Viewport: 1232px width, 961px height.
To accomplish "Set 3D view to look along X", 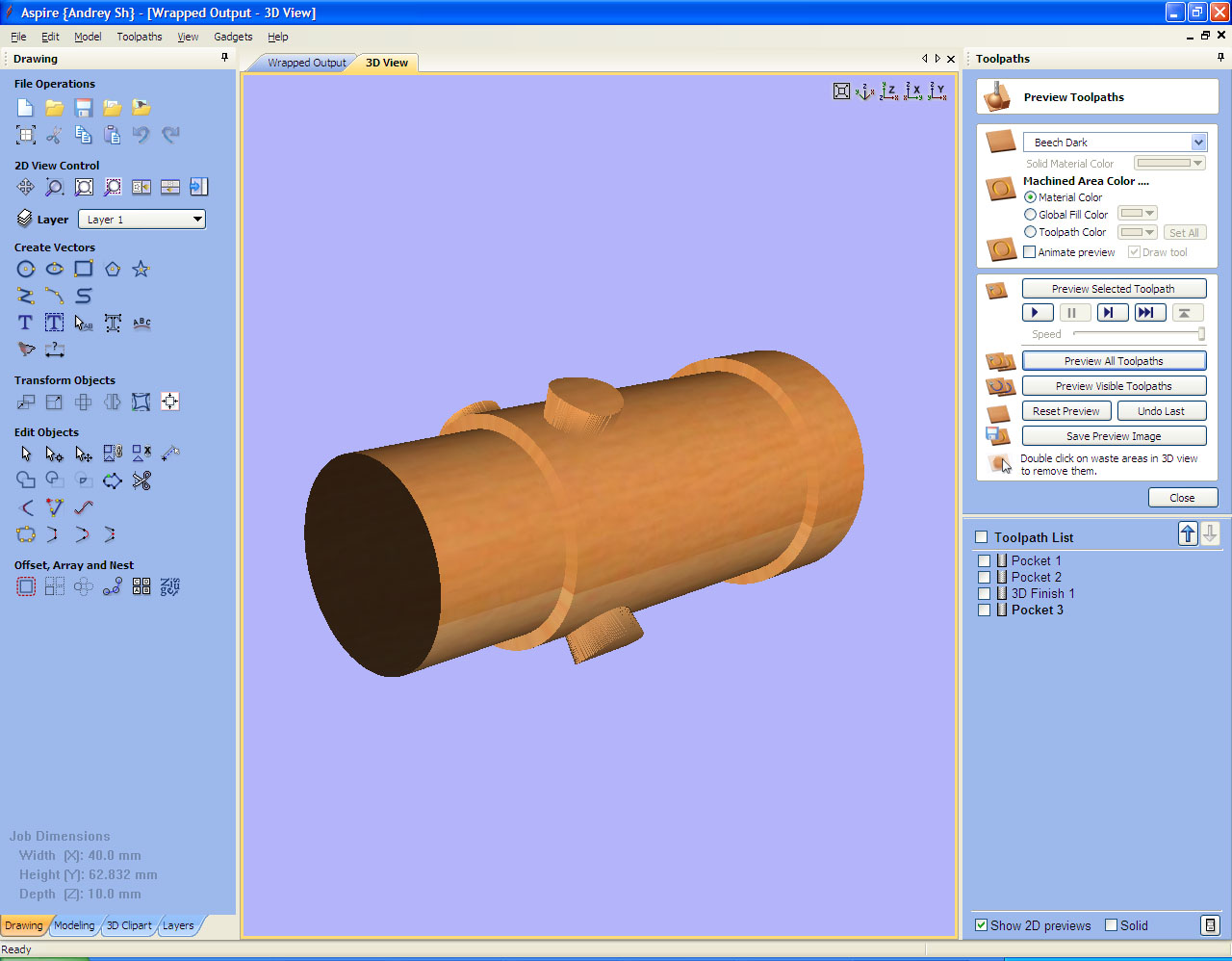I will click(912, 91).
